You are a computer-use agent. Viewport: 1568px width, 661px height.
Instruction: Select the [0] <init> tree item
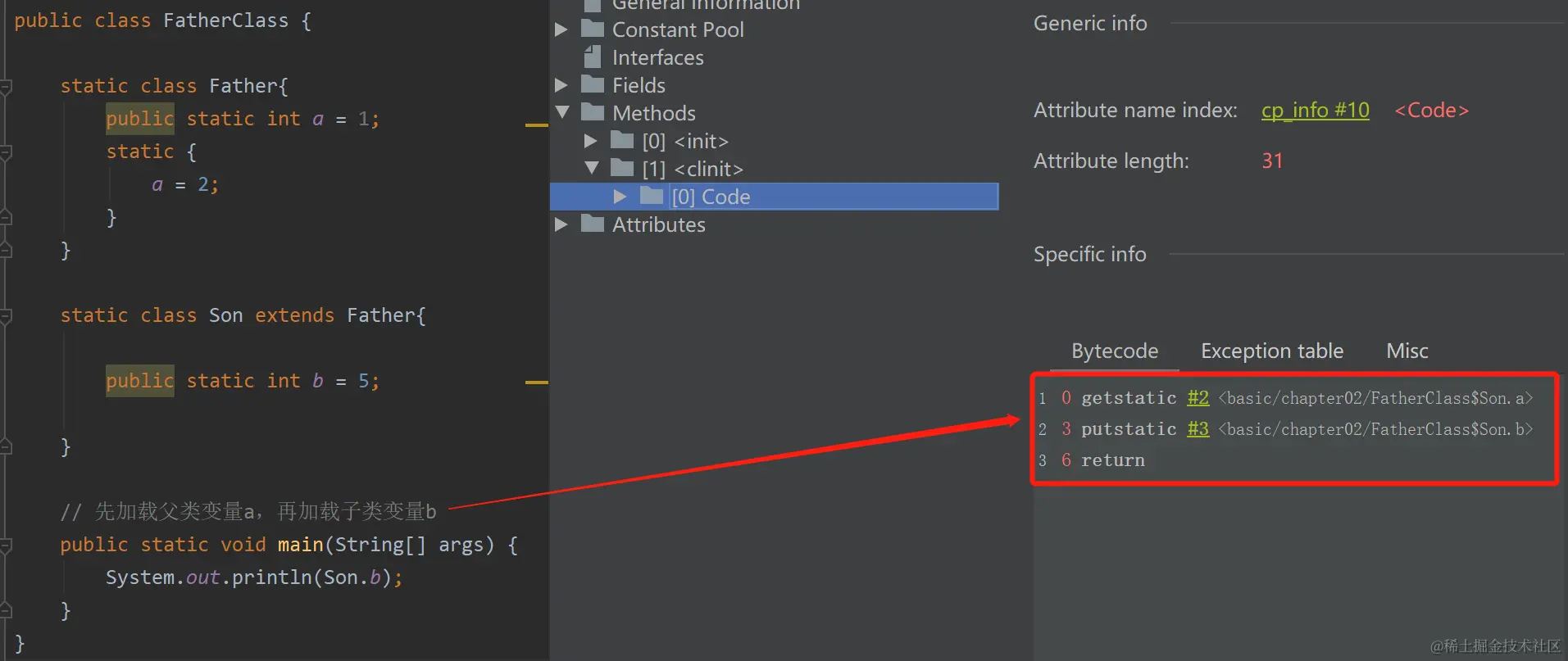[x=685, y=141]
